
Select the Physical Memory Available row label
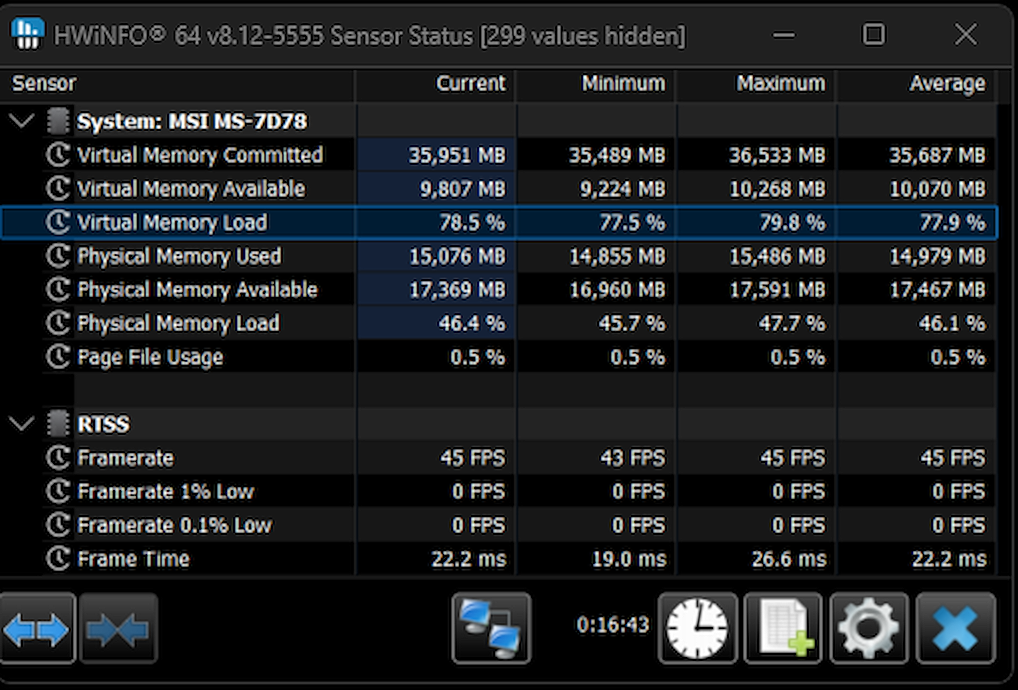(x=197, y=290)
